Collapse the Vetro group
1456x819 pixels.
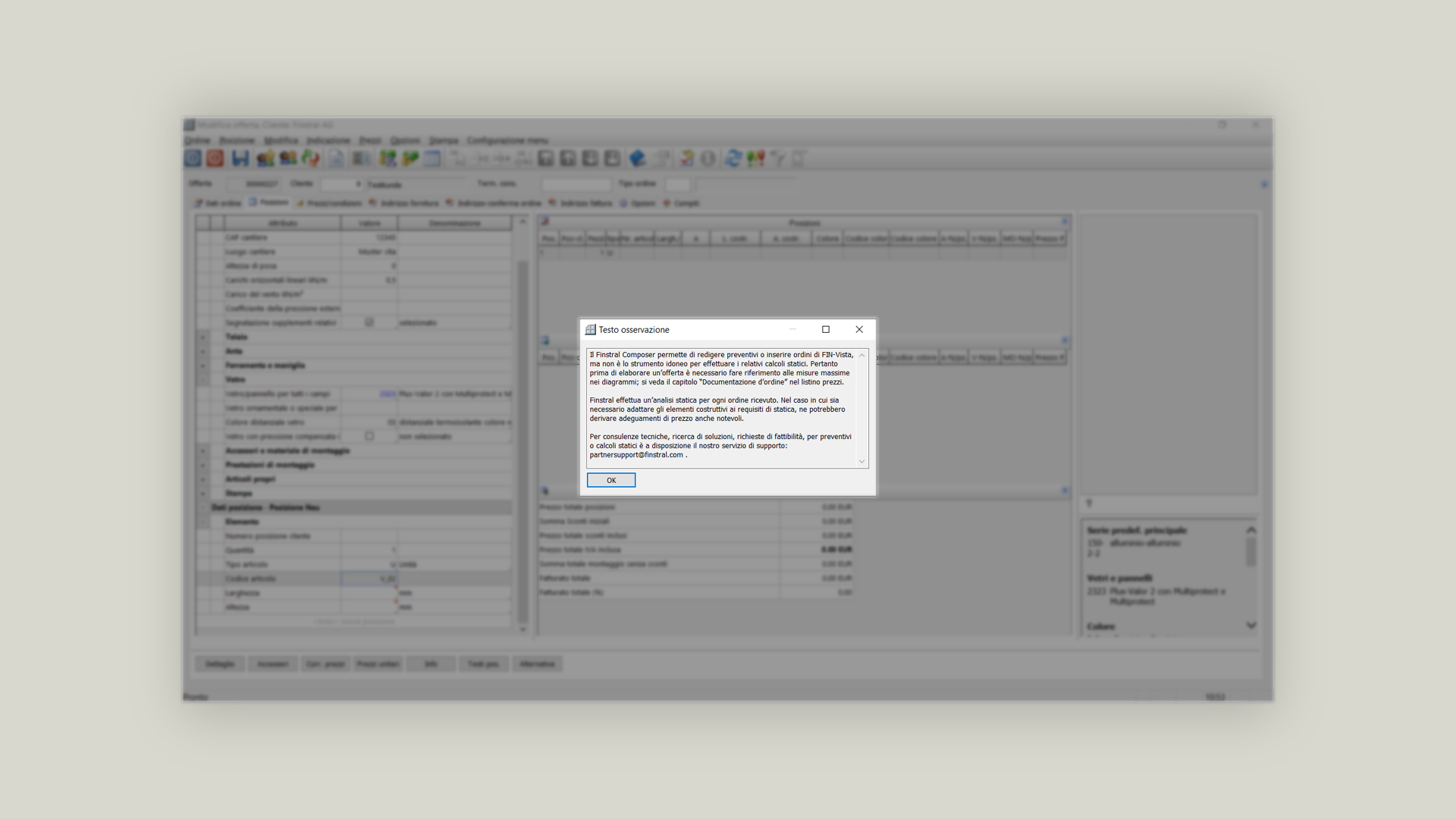(202, 379)
